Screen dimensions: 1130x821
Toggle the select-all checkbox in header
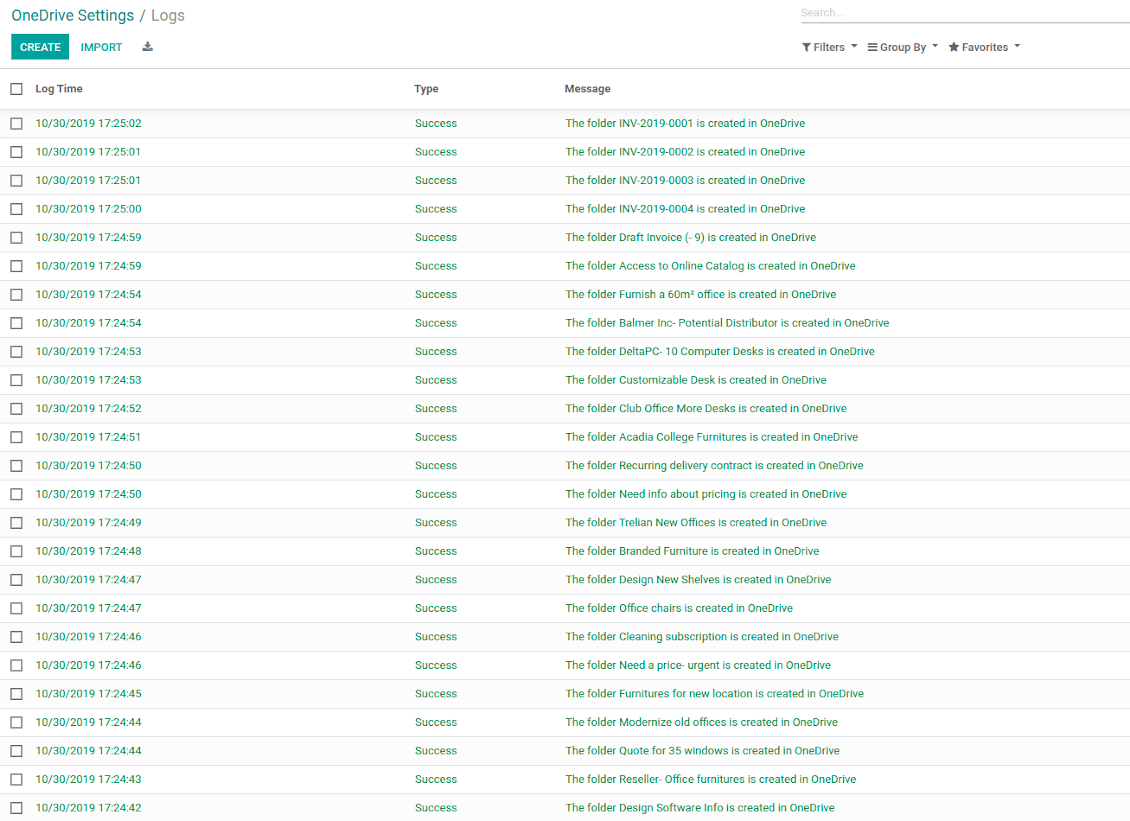(x=17, y=89)
